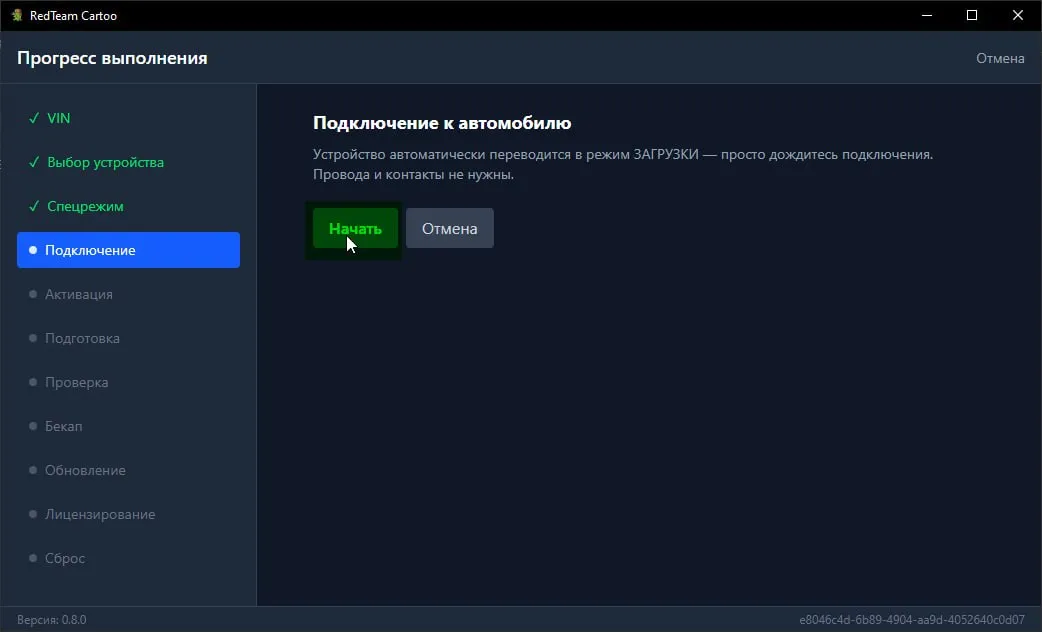Image resolution: width=1042 pixels, height=632 pixels.
Task: Select the Проверка step
Action: click(128, 382)
